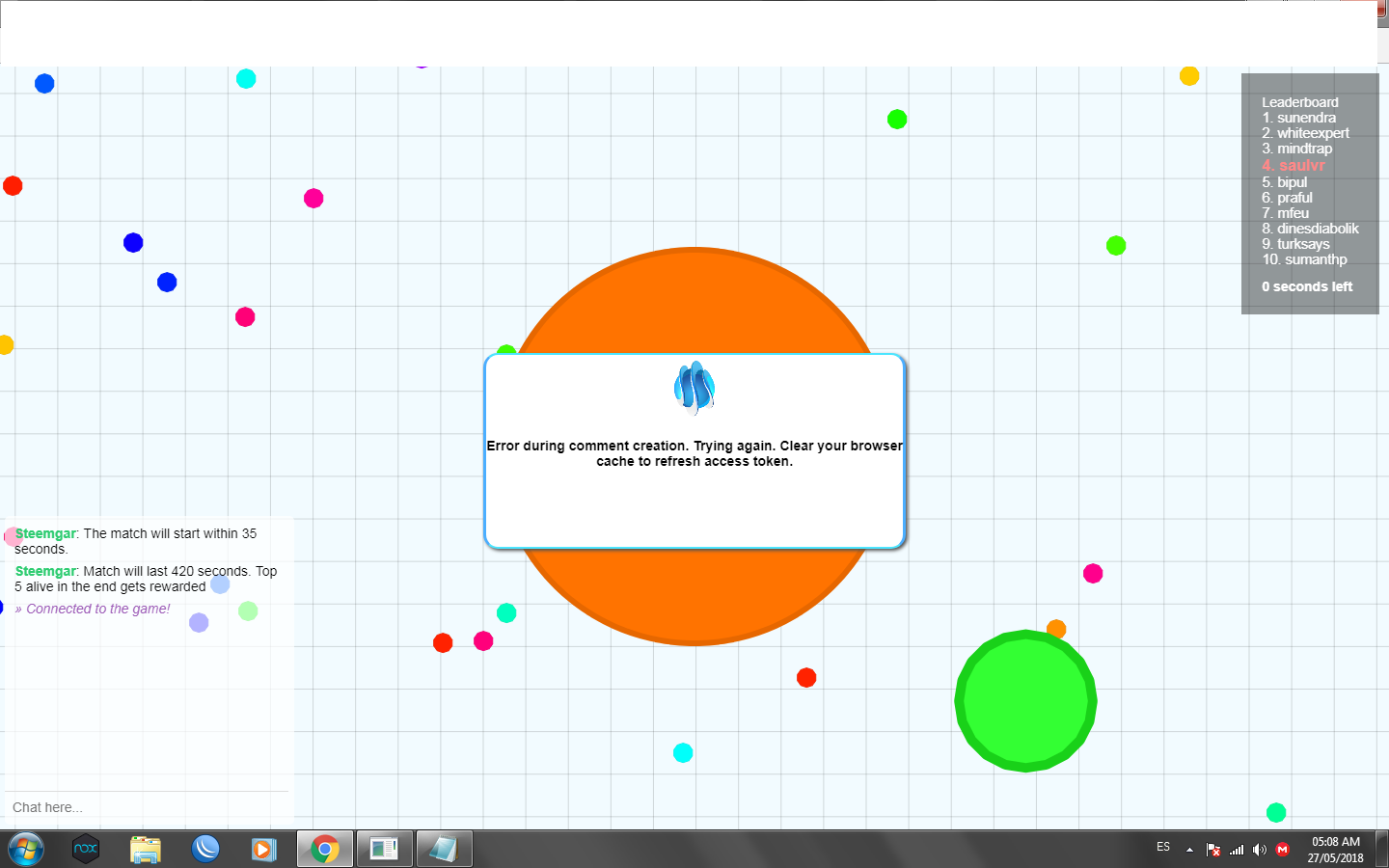Select leaderboard entry '9. turksays'
This screenshot has width=1389, height=868.
coord(1296,244)
